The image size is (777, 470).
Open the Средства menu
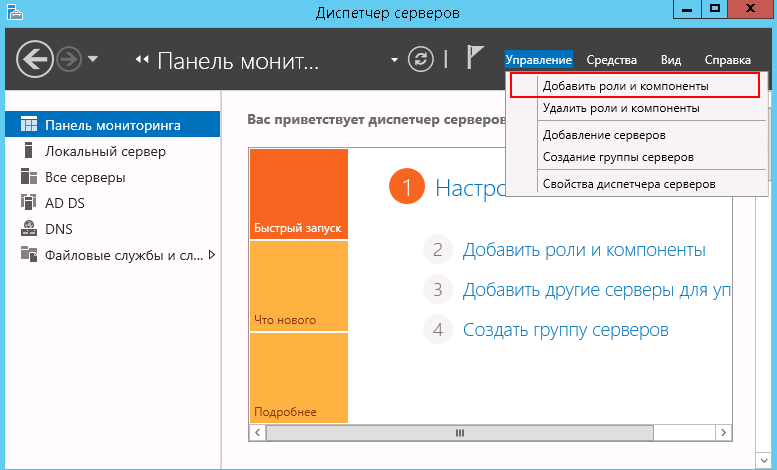coord(611,60)
